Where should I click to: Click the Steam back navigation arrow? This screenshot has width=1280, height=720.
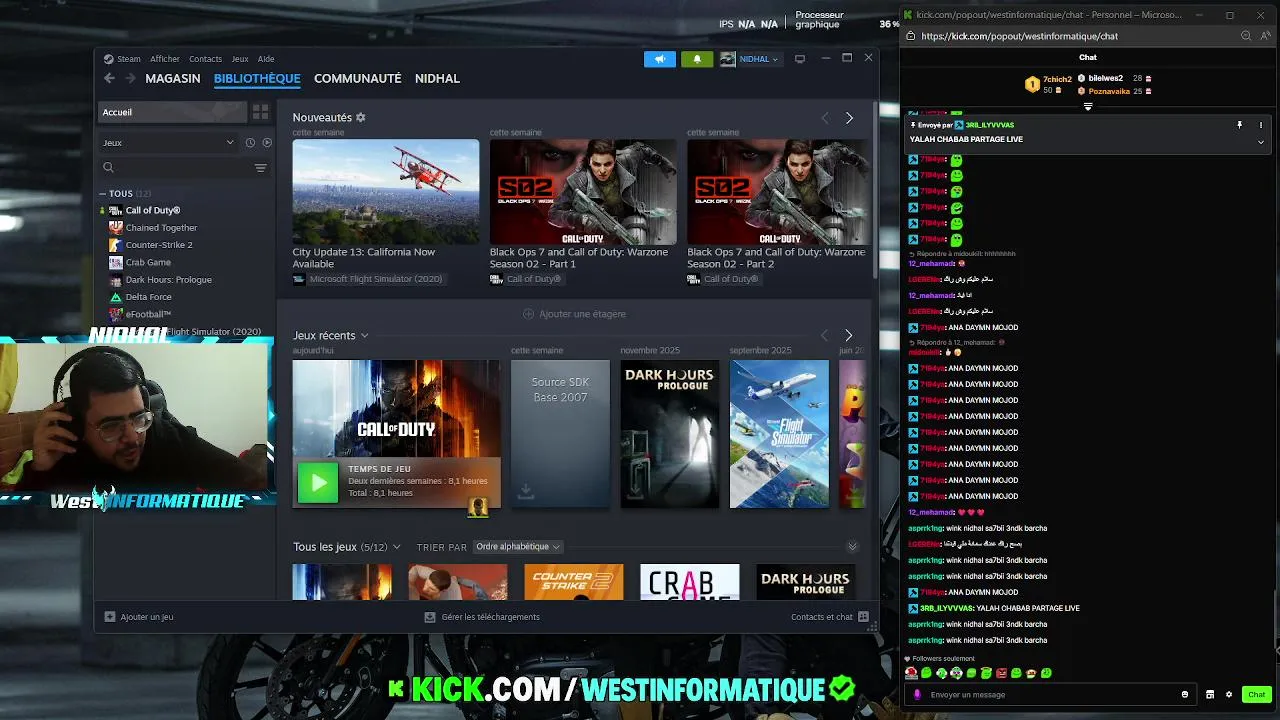tap(109, 78)
